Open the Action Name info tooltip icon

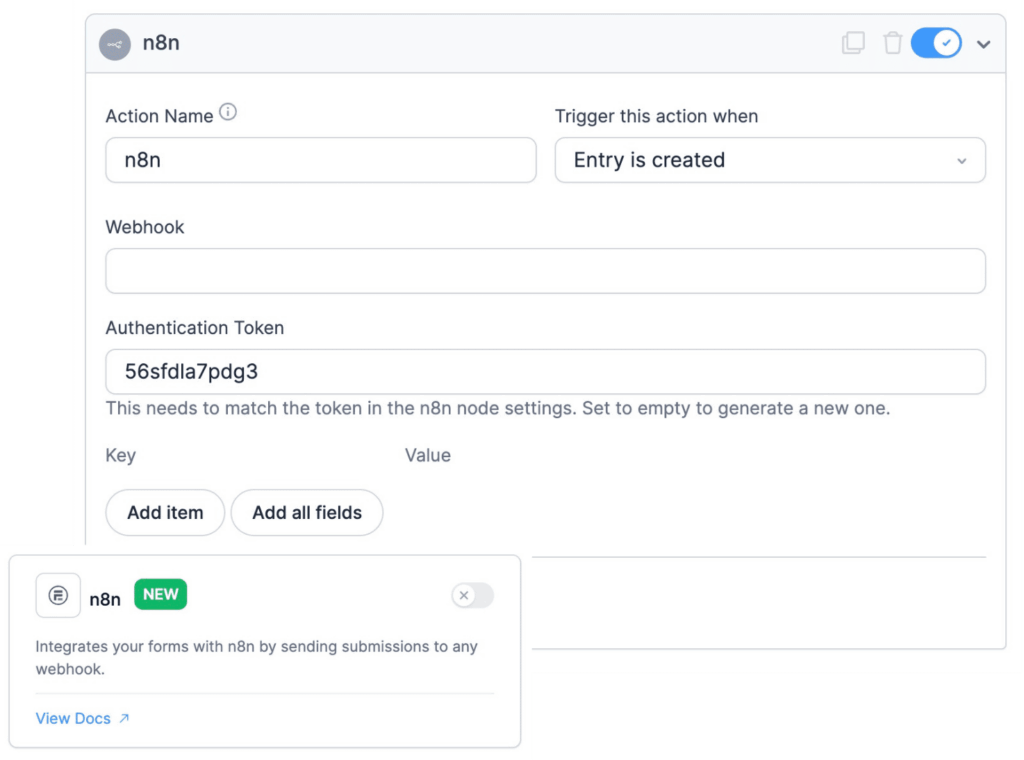click(228, 112)
